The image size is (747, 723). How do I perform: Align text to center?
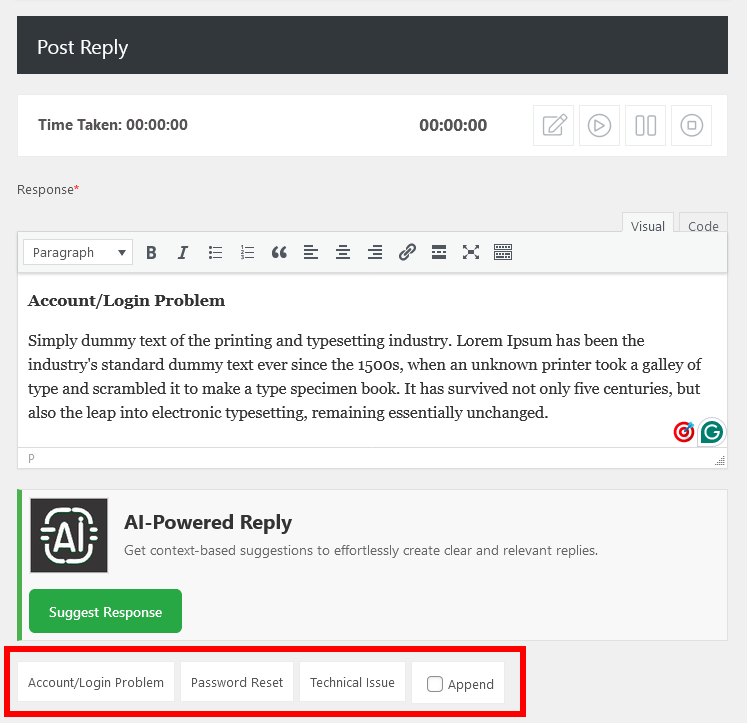click(343, 253)
